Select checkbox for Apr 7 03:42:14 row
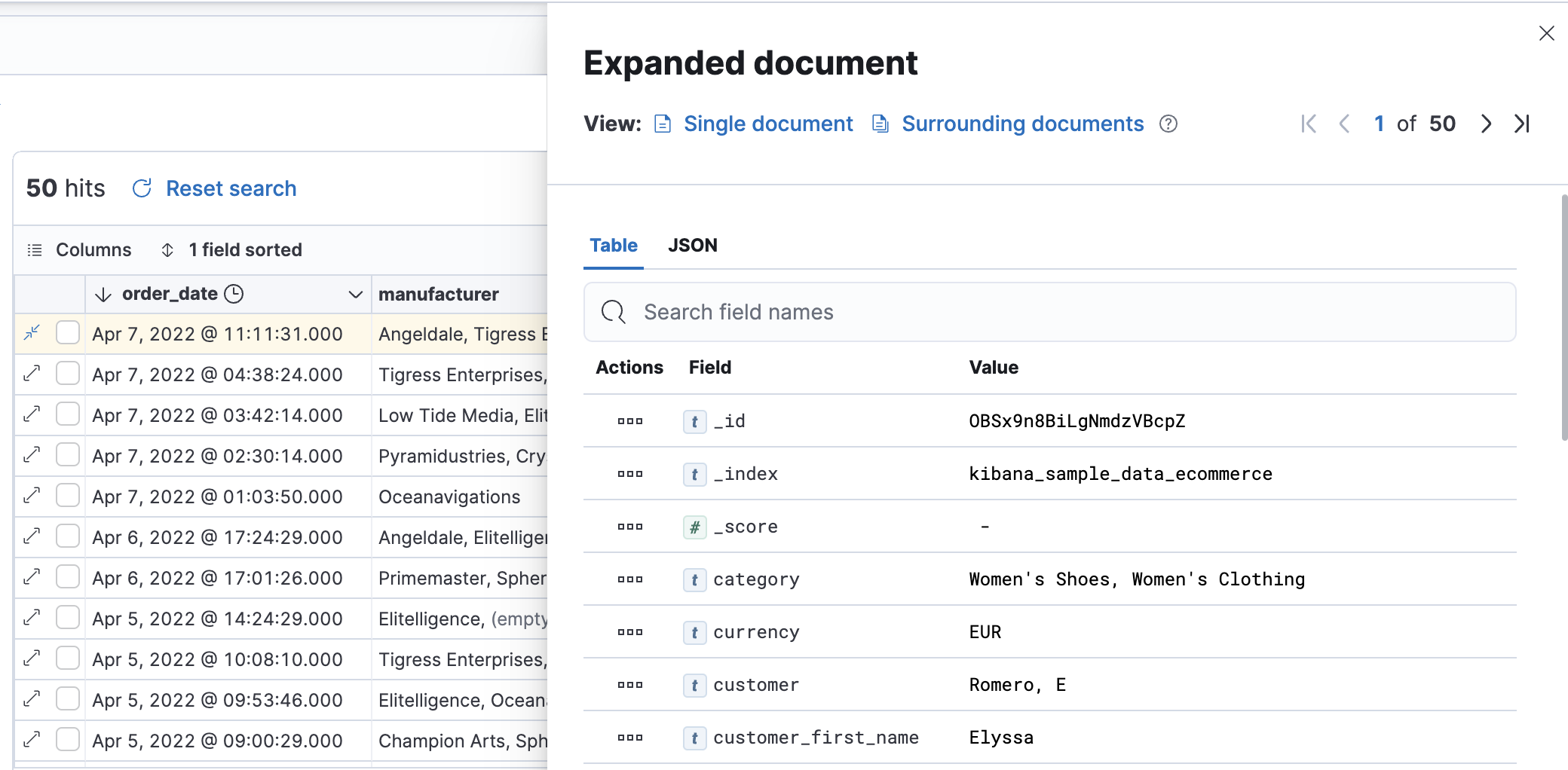The height and width of the screenshot is (770, 1568). [68, 414]
